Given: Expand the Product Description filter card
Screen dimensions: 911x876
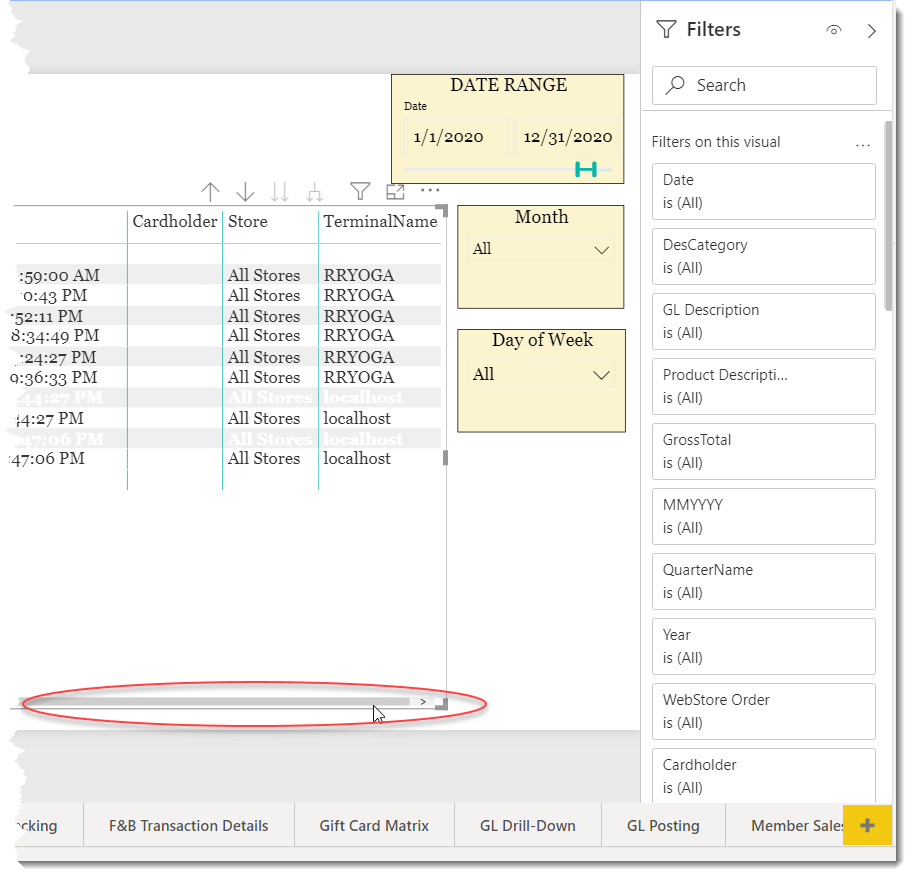Looking at the screenshot, I should pyautogui.click(x=763, y=387).
